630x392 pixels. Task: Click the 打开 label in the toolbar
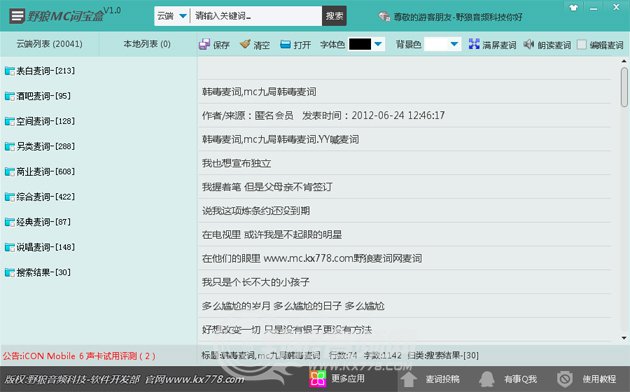[302, 45]
